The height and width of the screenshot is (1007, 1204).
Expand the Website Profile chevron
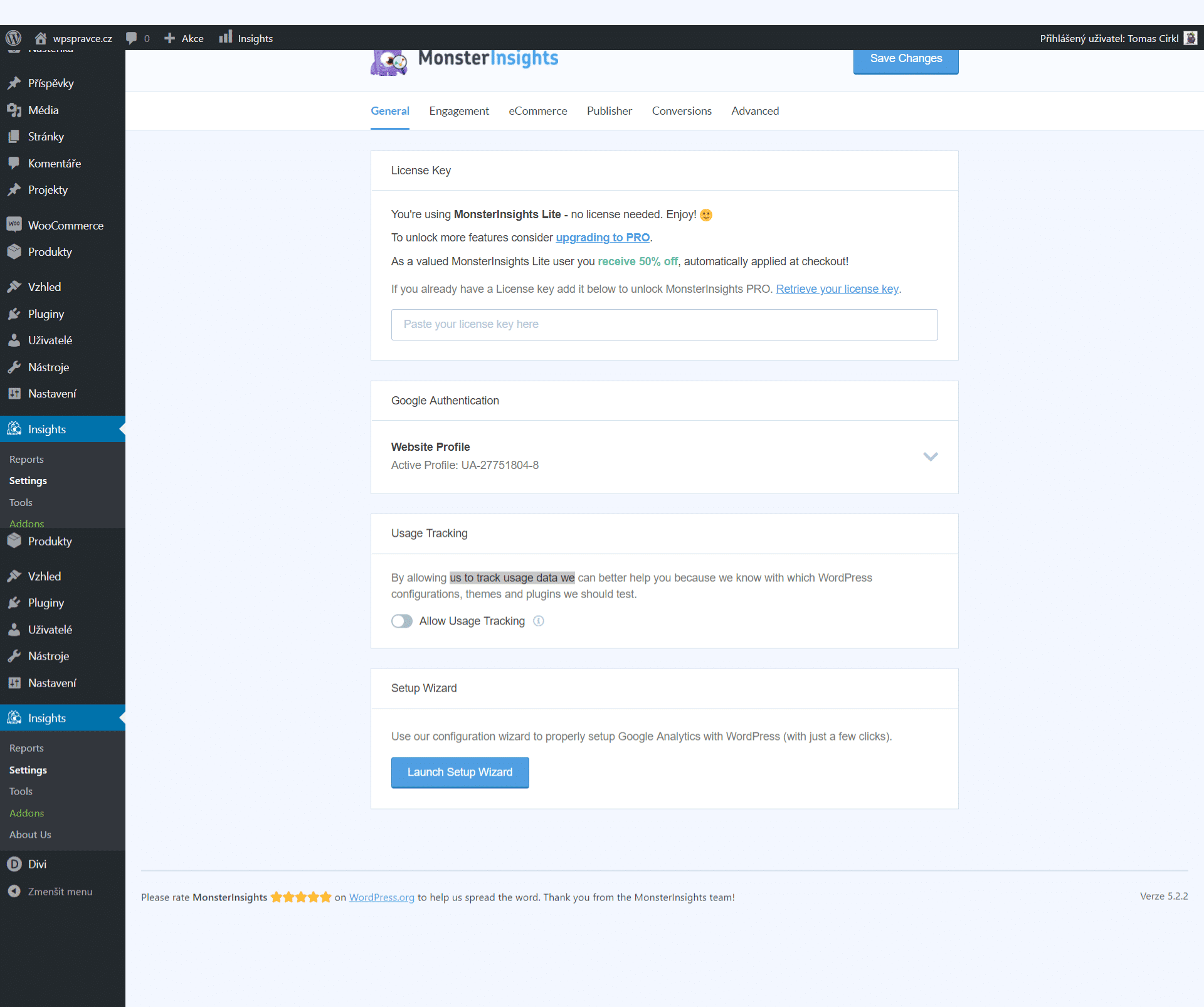coord(931,456)
